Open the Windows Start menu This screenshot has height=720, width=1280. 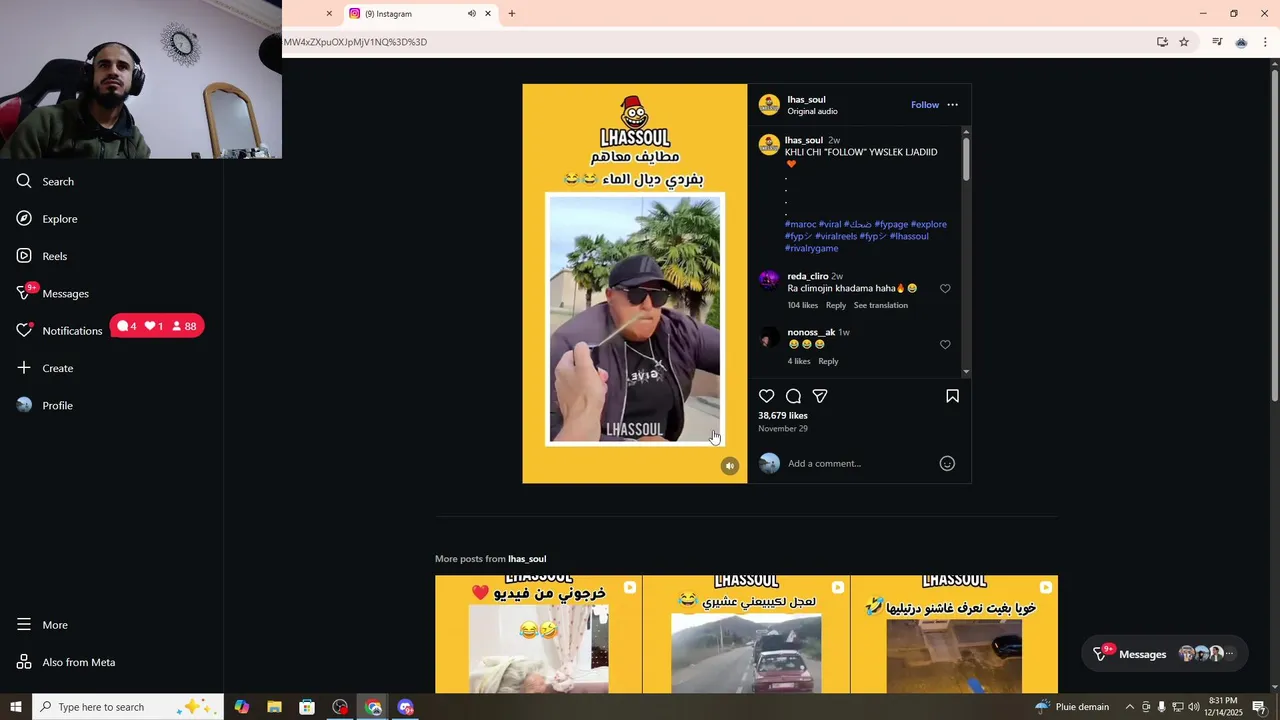[15, 707]
